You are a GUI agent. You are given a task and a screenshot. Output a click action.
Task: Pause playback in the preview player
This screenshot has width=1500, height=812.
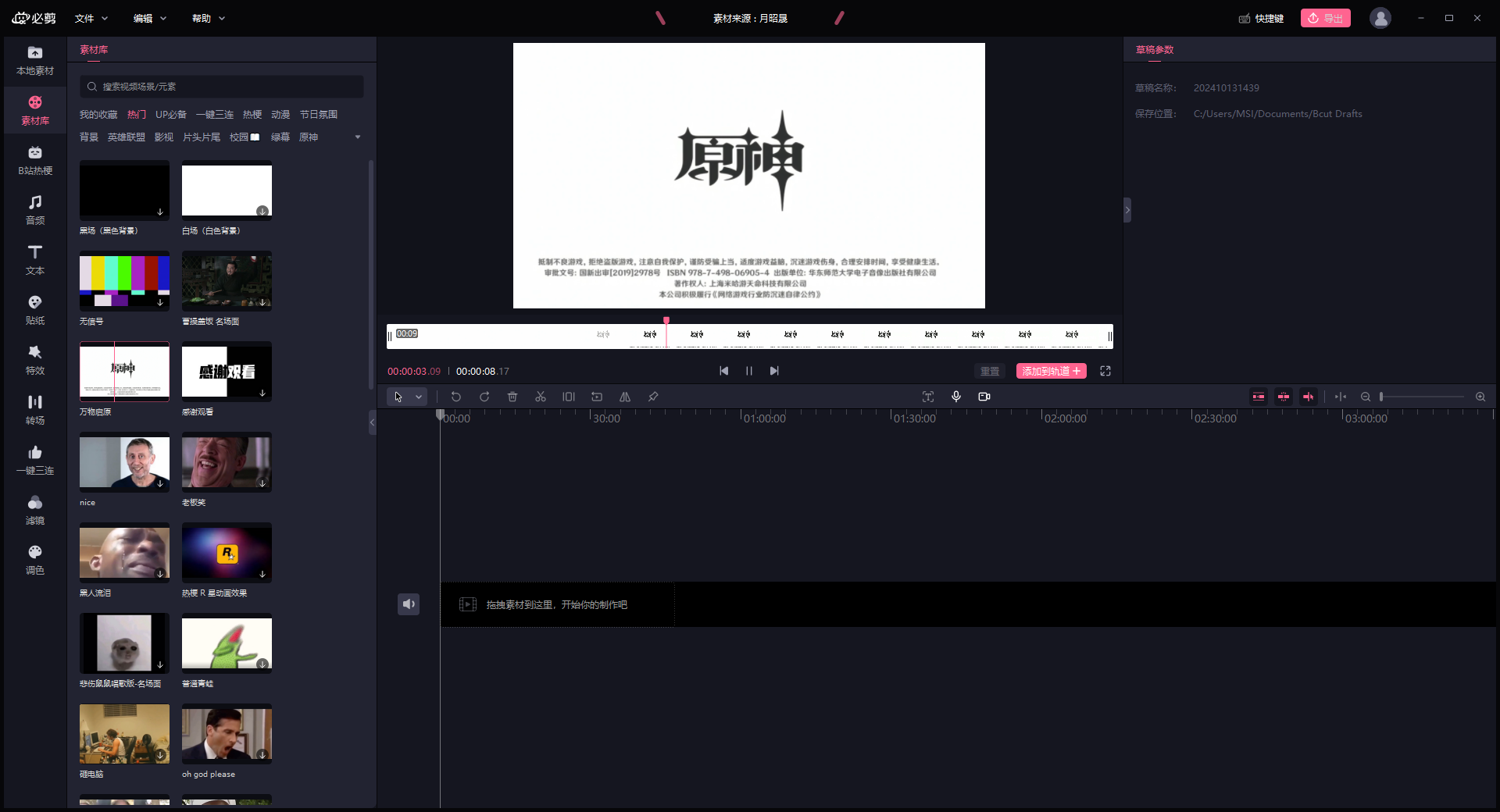click(x=748, y=371)
